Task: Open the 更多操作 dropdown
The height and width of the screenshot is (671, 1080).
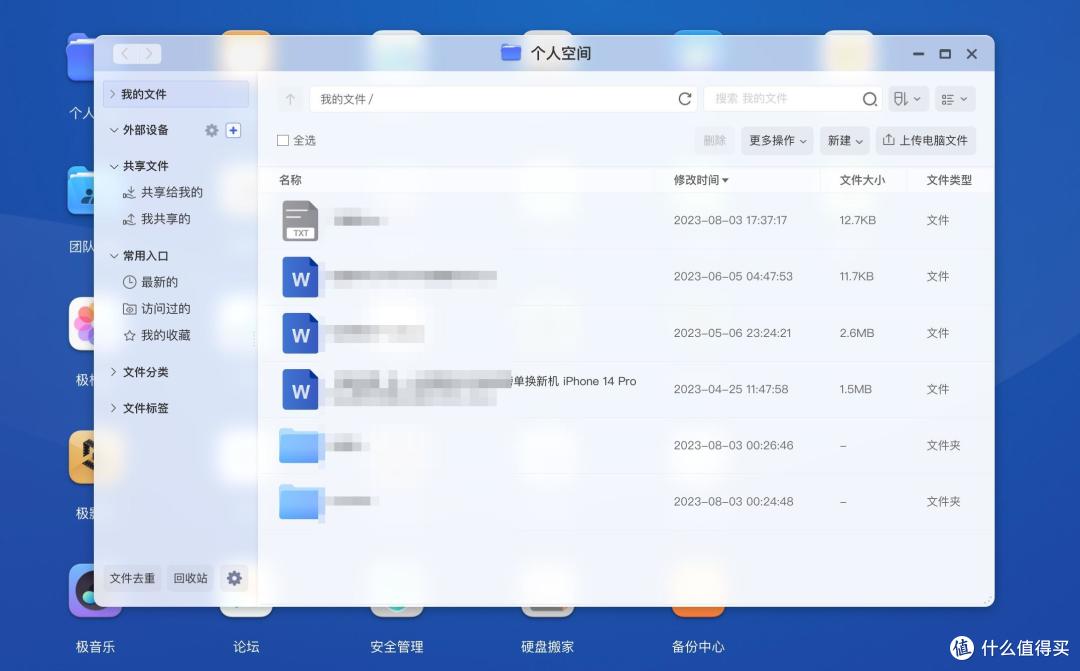Action: [x=777, y=141]
